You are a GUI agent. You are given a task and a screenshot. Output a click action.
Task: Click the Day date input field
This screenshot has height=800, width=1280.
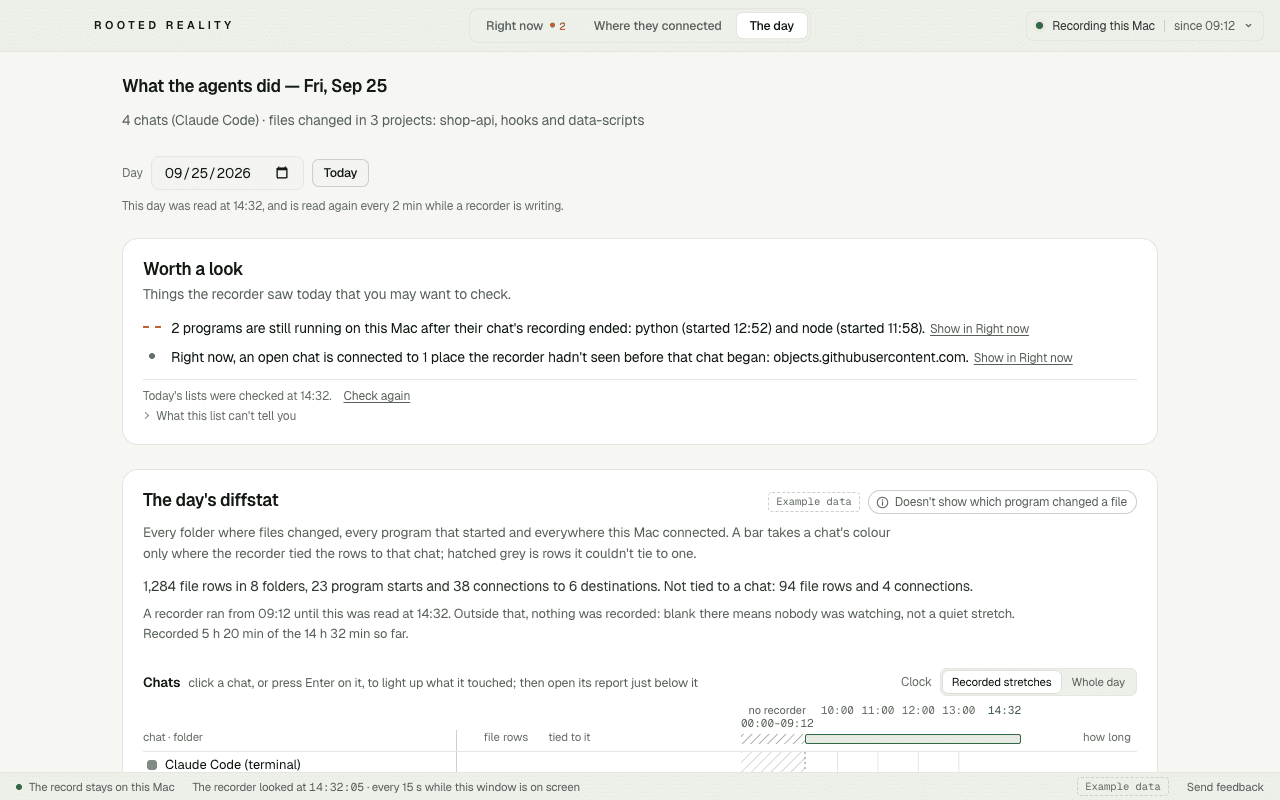(x=227, y=173)
